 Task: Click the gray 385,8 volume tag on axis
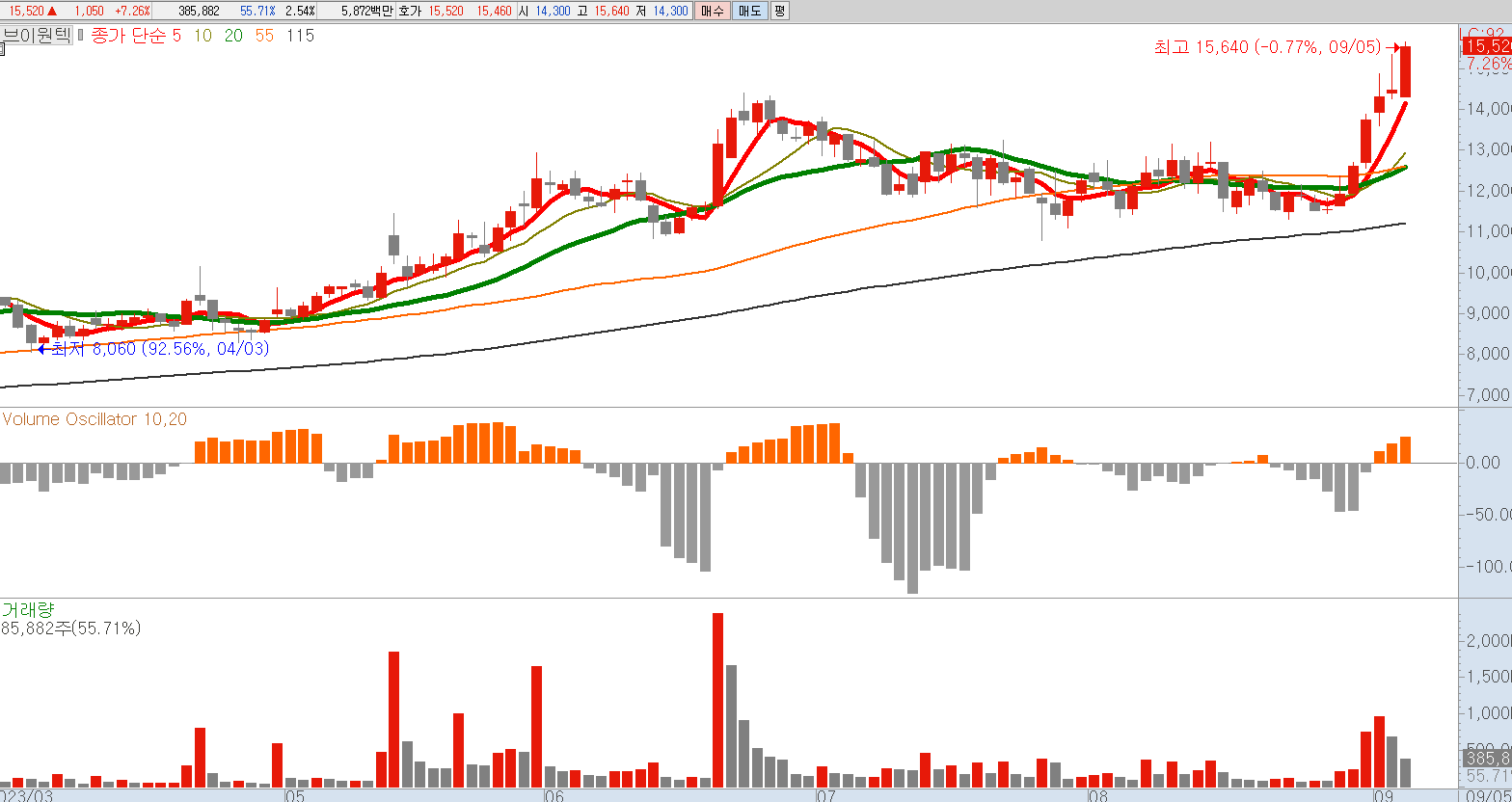(x=1487, y=759)
